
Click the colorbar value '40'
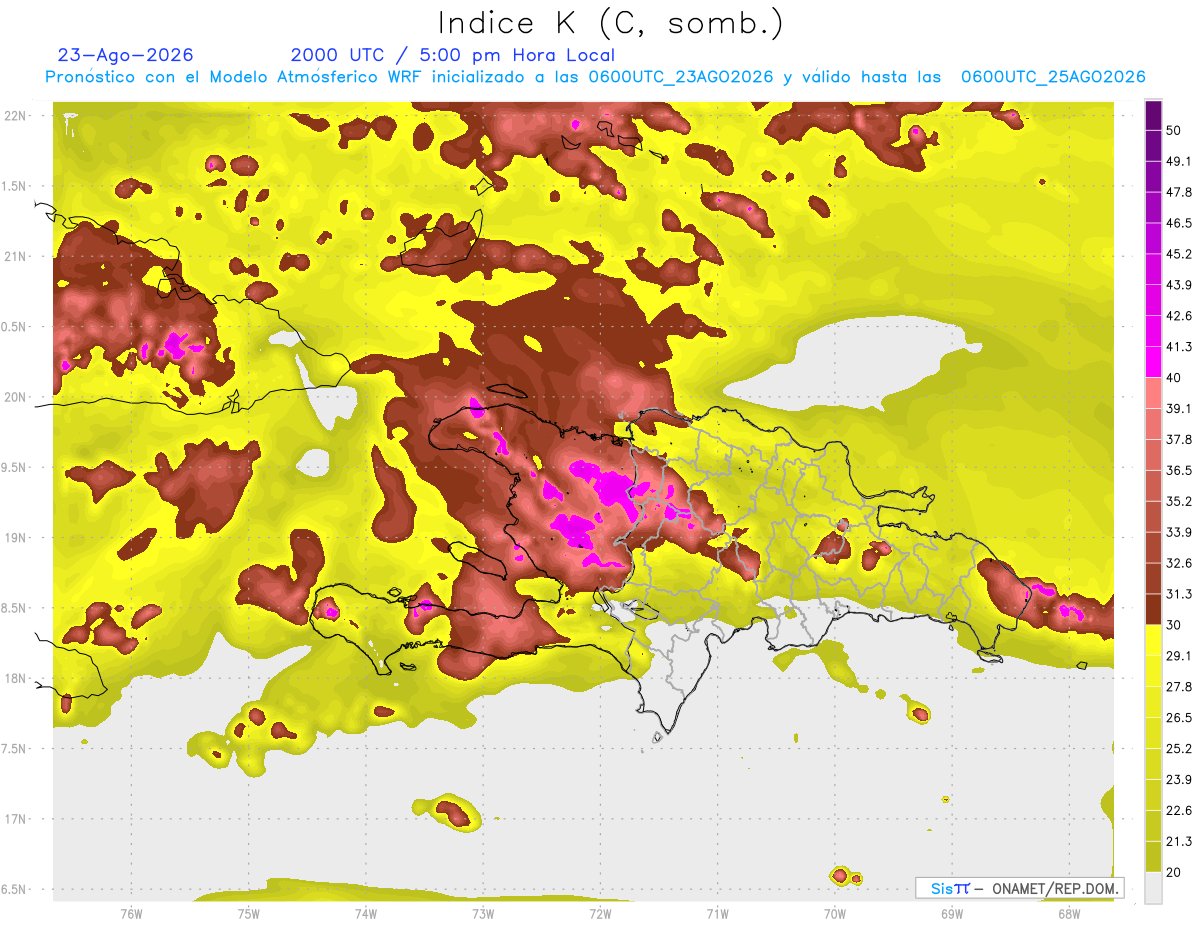(x=1174, y=378)
